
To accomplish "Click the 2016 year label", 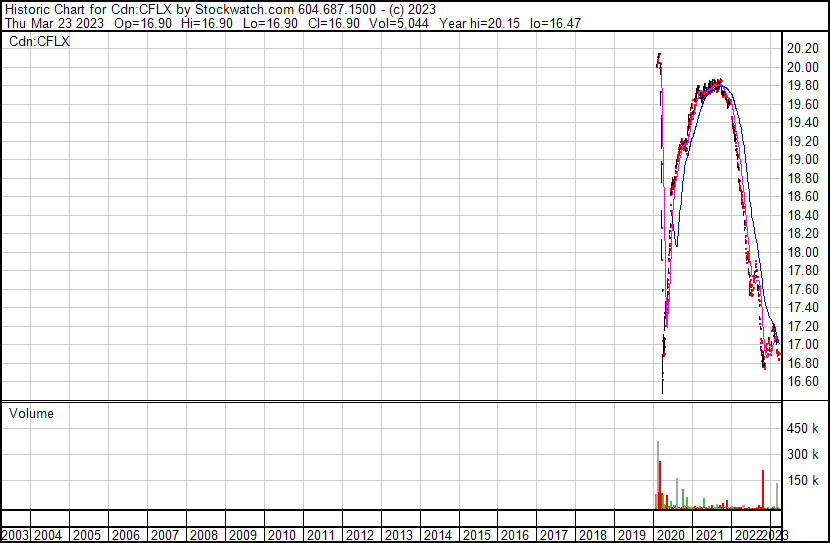I will pos(515,535).
